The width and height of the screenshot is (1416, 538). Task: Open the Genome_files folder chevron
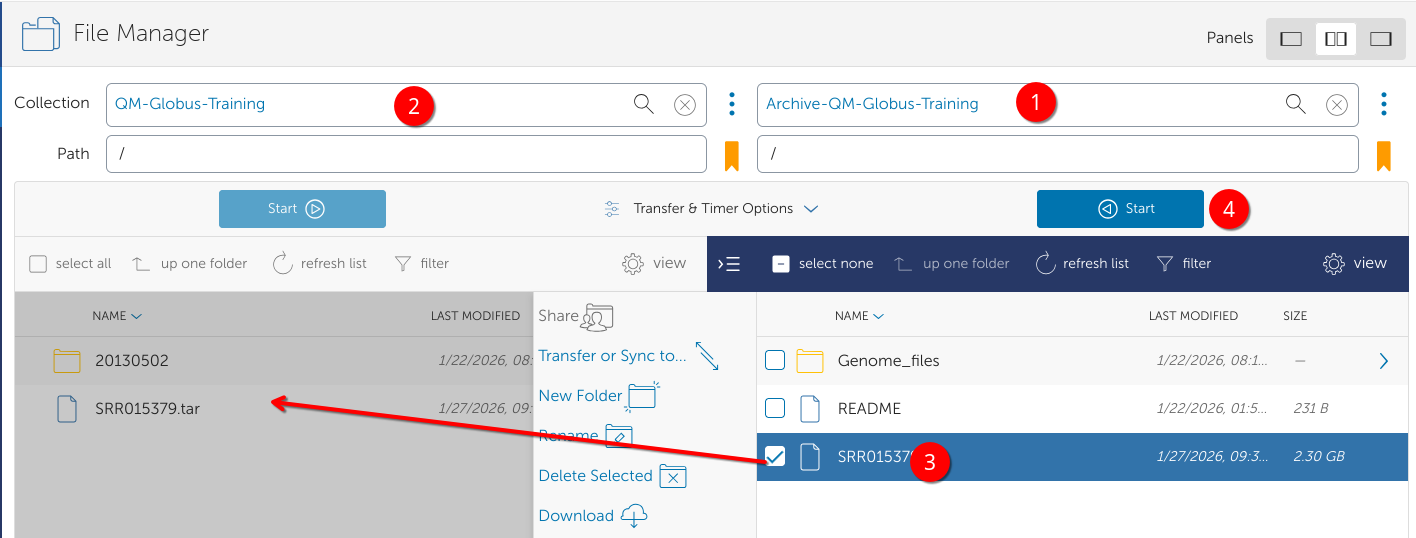click(1384, 361)
